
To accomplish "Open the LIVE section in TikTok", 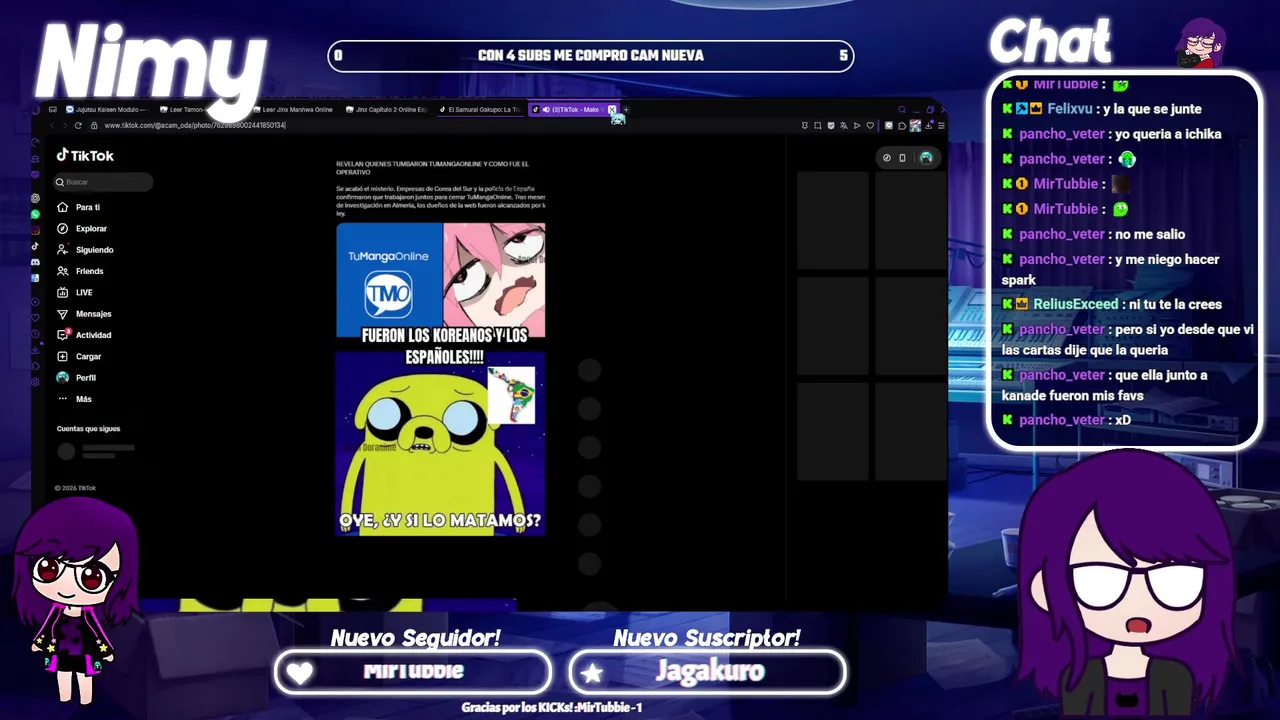I will (x=75, y=292).
